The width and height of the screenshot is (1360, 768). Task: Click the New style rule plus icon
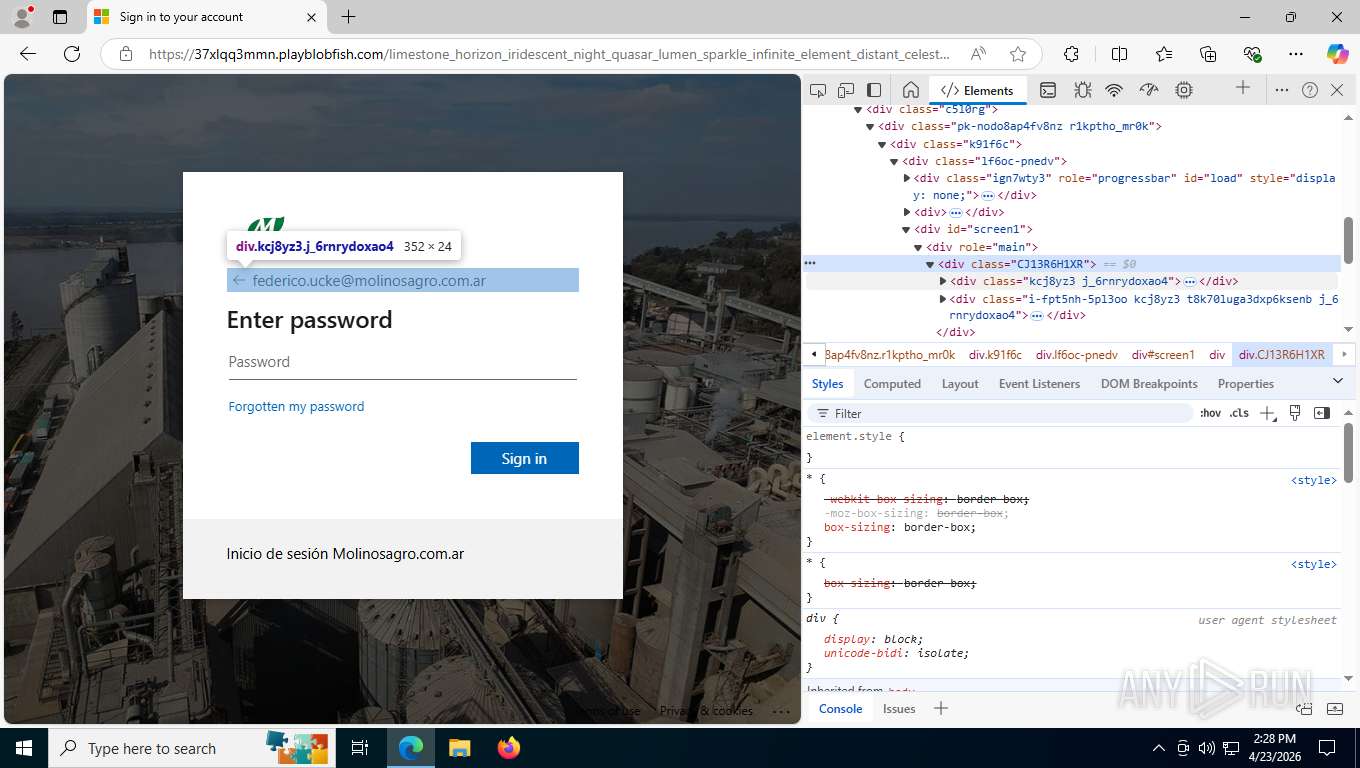pyautogui.click(x=1268, y=413)
